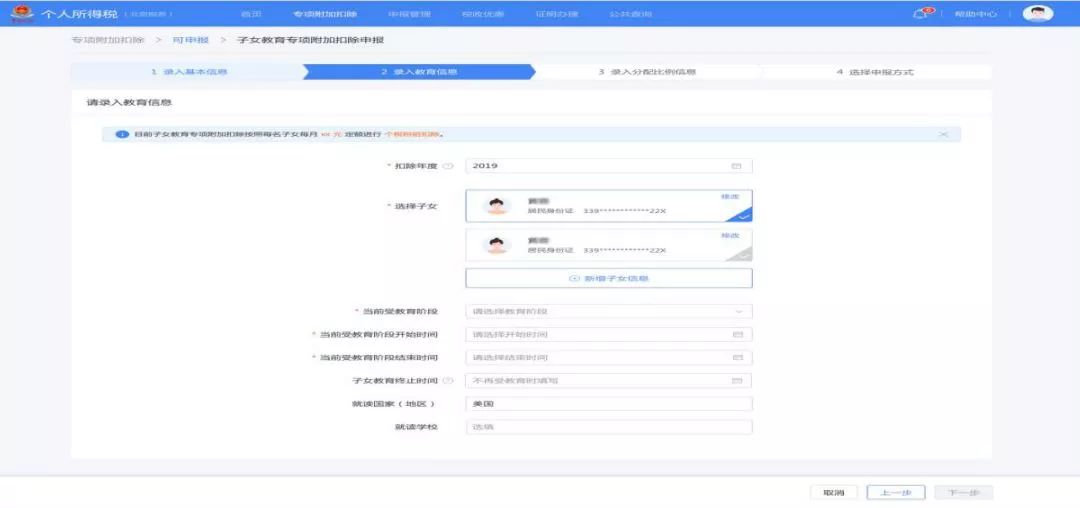
Task: Open calendar icon in 扣除年度 field
Action: coord(737,166)
